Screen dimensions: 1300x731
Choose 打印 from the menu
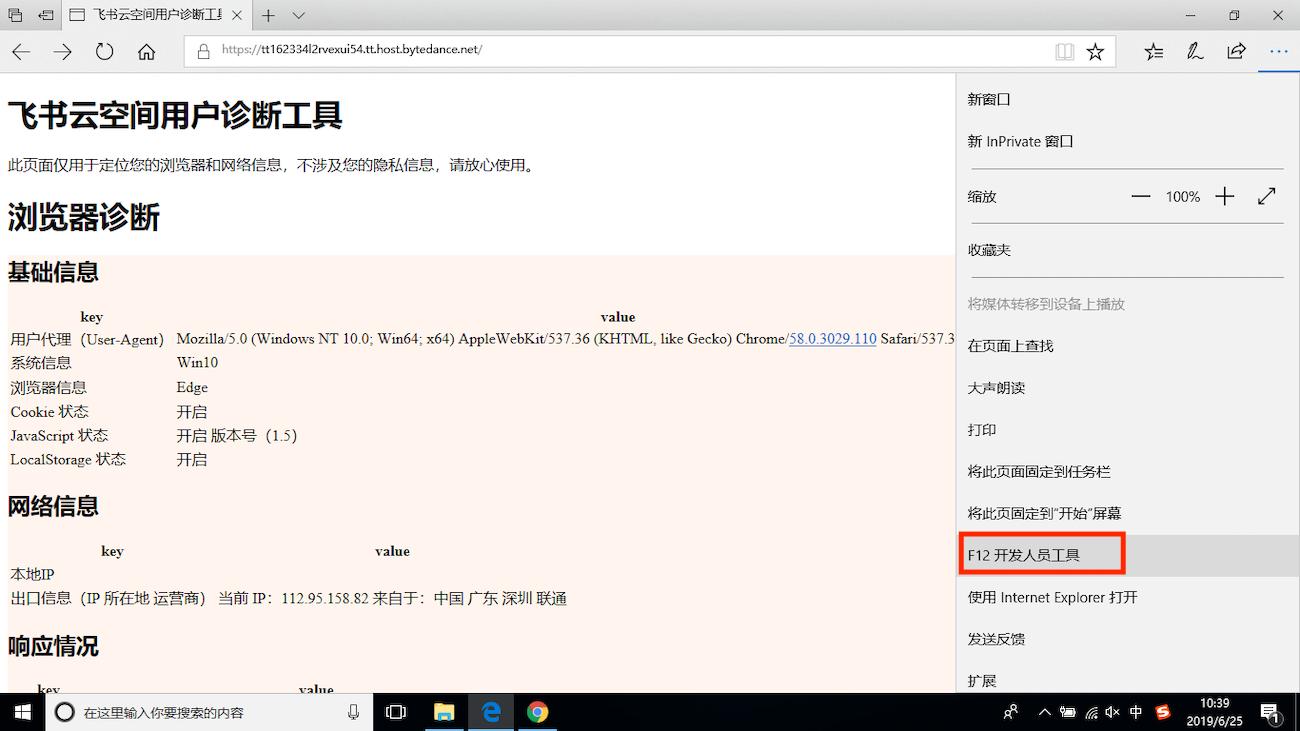coord(1128,430)
